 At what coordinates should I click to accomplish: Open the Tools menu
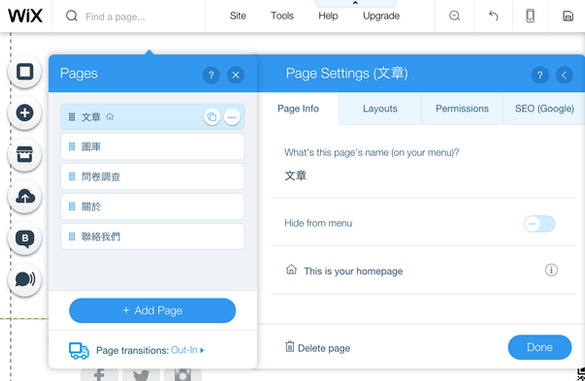click(282, 16)
